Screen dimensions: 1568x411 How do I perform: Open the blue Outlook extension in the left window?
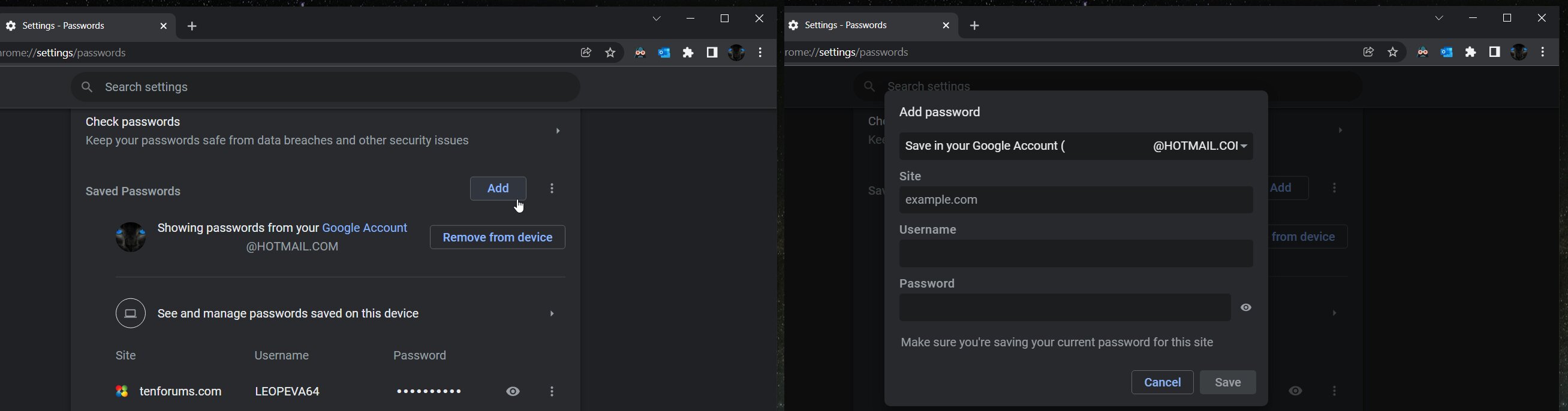pos(664,53)
